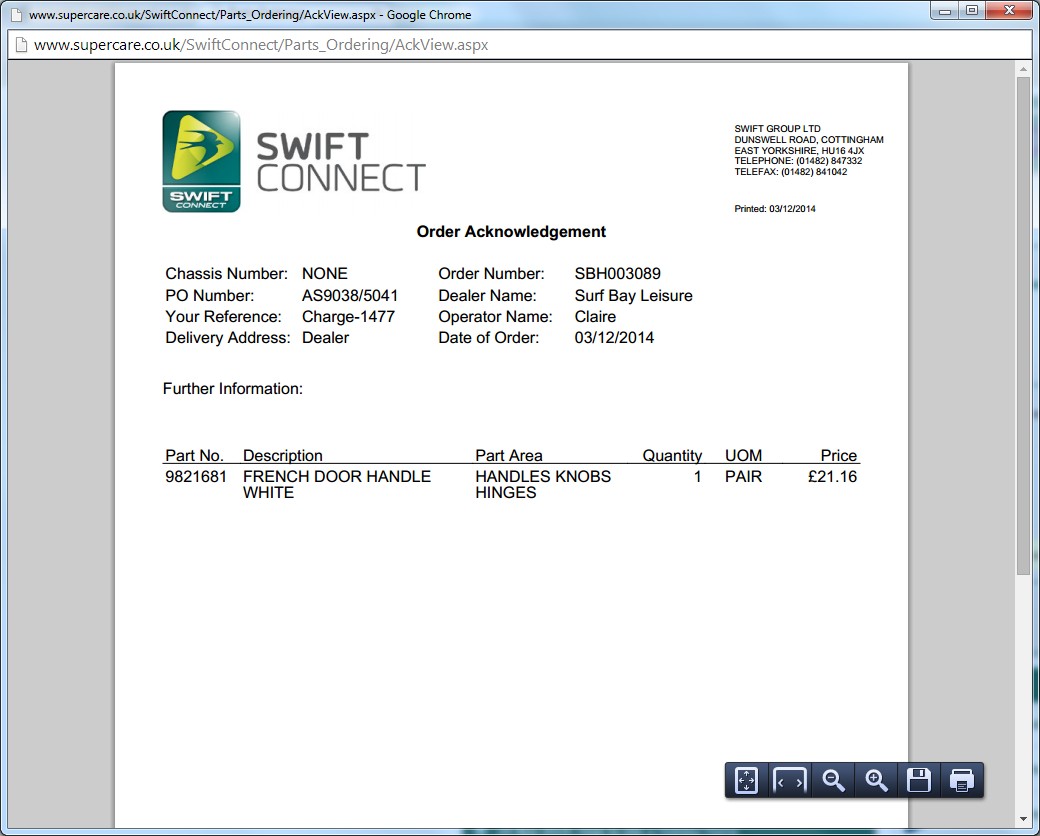Click the TELEPHONE: (01482) 847332 line
The width and height of the screenshot is (1040, 836).
click(x=798, y=161)
